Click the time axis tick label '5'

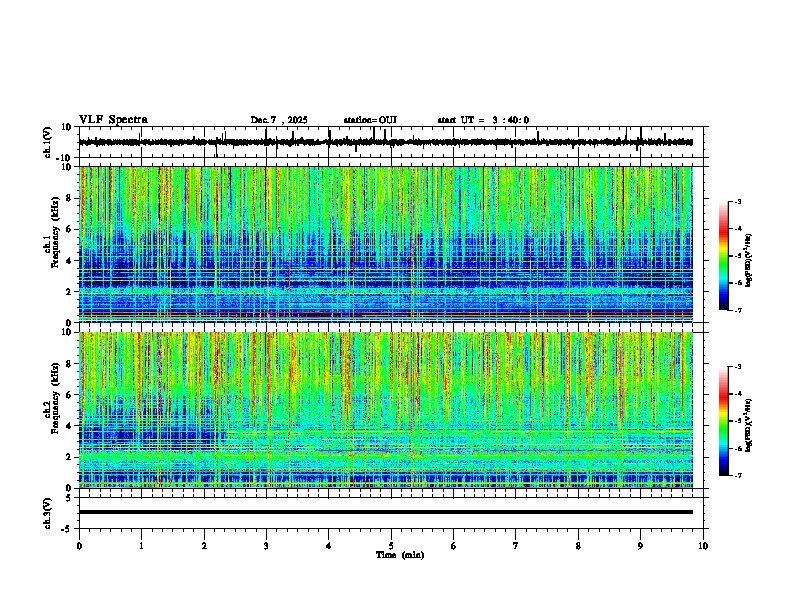391,546
